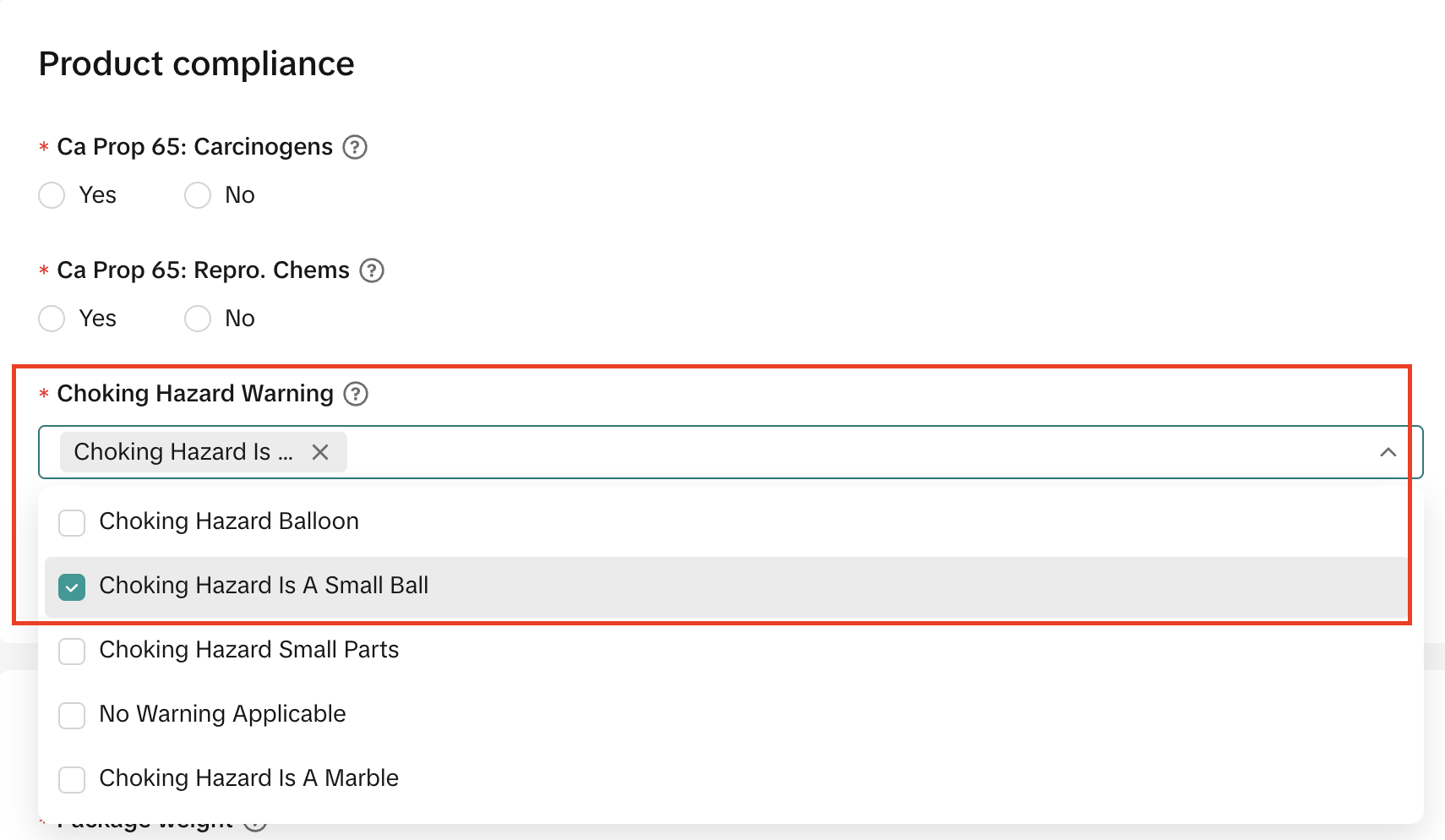The width and height of the screenshot is (1445, 840).
Task: Remove the 'Choking Hazard Is ...' selected tag
Action: [x=320, y=452]
